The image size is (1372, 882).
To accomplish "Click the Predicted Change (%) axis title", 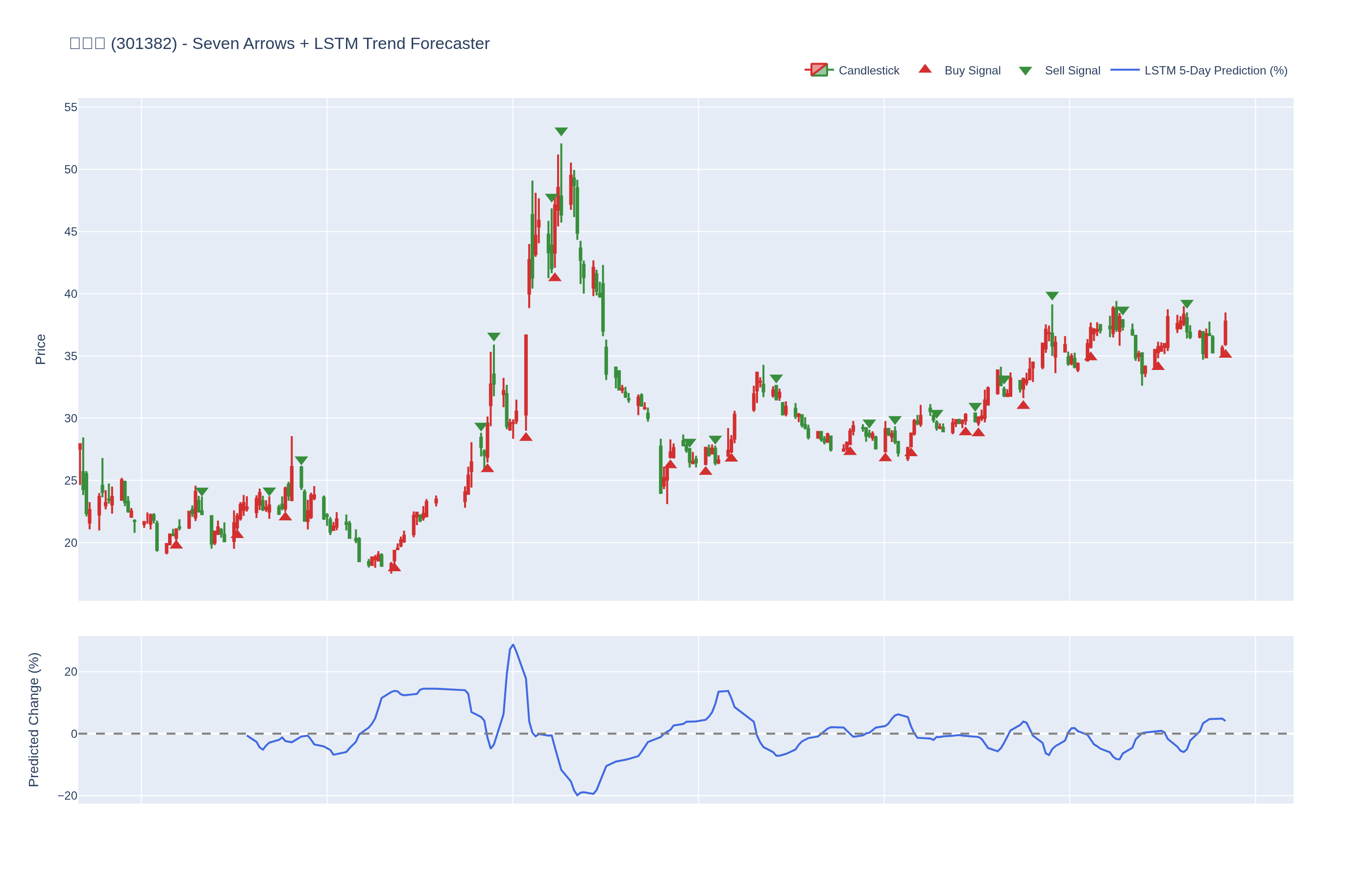I will click(x=34, y=719).
